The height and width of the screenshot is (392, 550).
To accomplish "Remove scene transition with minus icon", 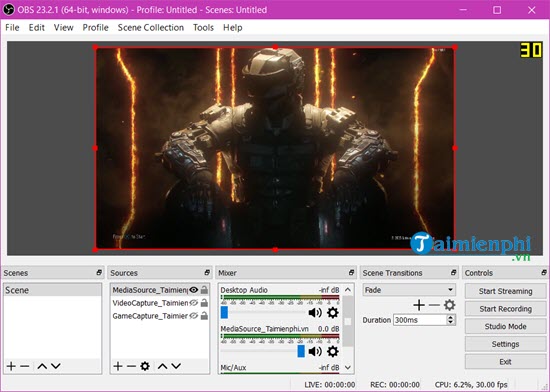I will [x=434, y=305].
